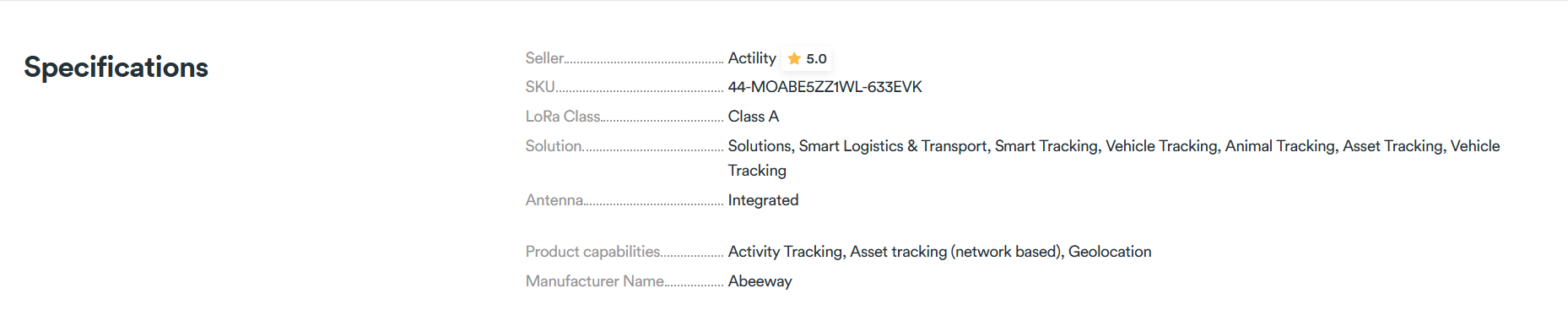Click the Specifications heading
Screen dimensions: 1568x332
[116, 68]
